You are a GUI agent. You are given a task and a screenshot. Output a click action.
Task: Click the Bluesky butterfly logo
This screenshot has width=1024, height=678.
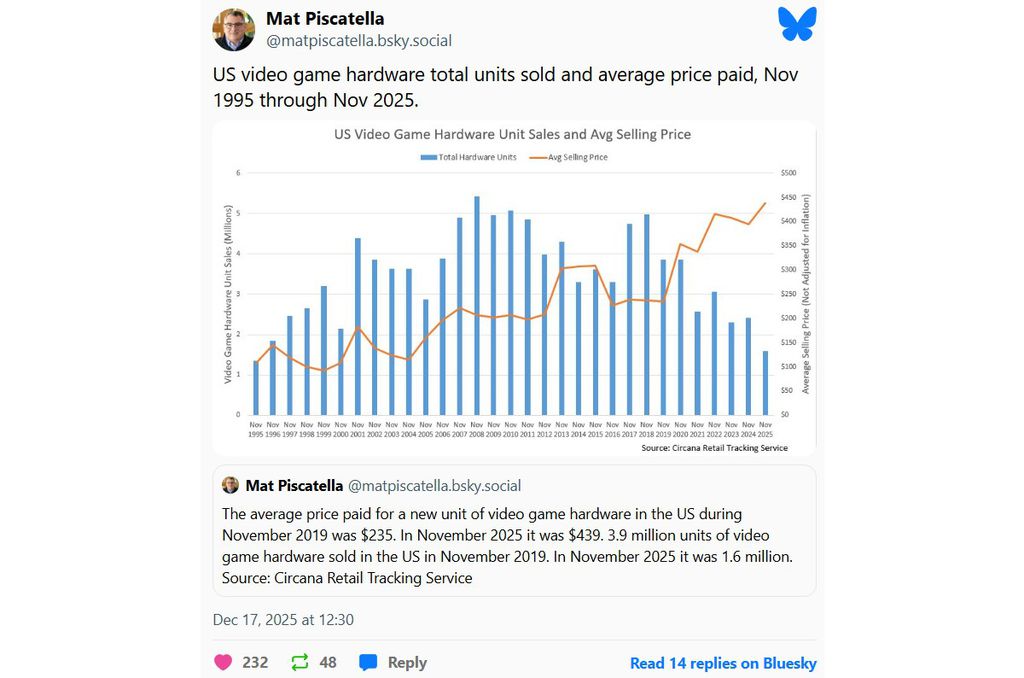[x=797, y=24]
